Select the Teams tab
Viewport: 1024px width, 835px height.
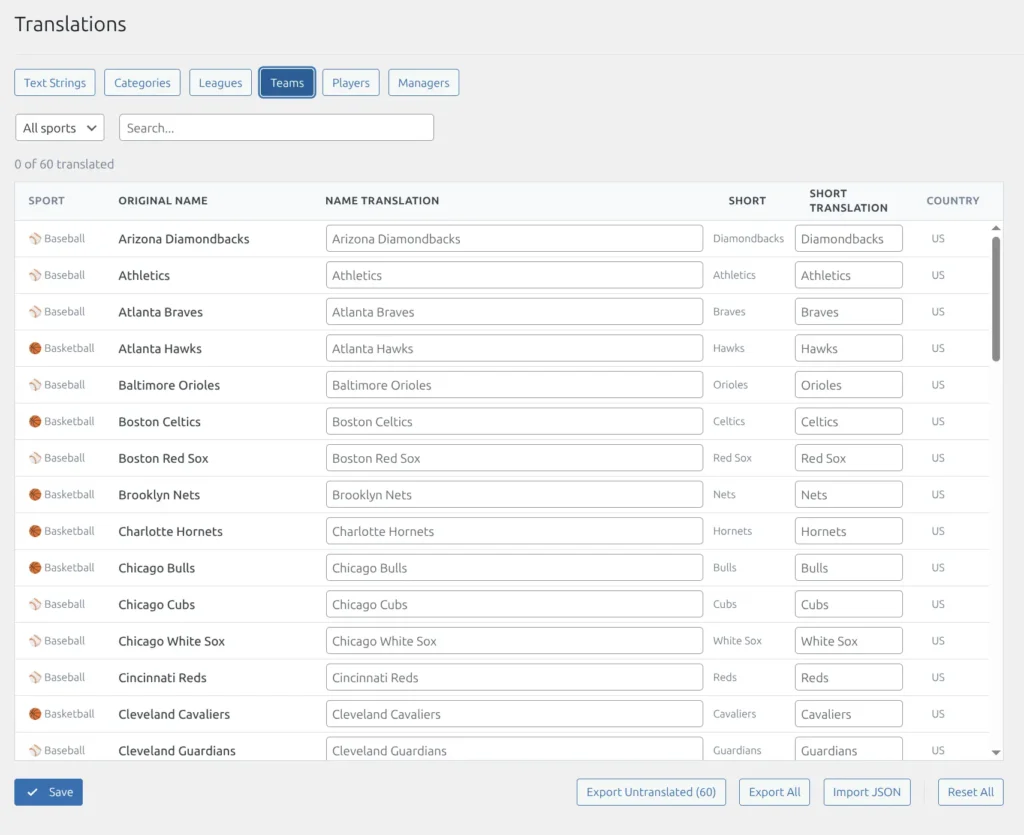287,83
